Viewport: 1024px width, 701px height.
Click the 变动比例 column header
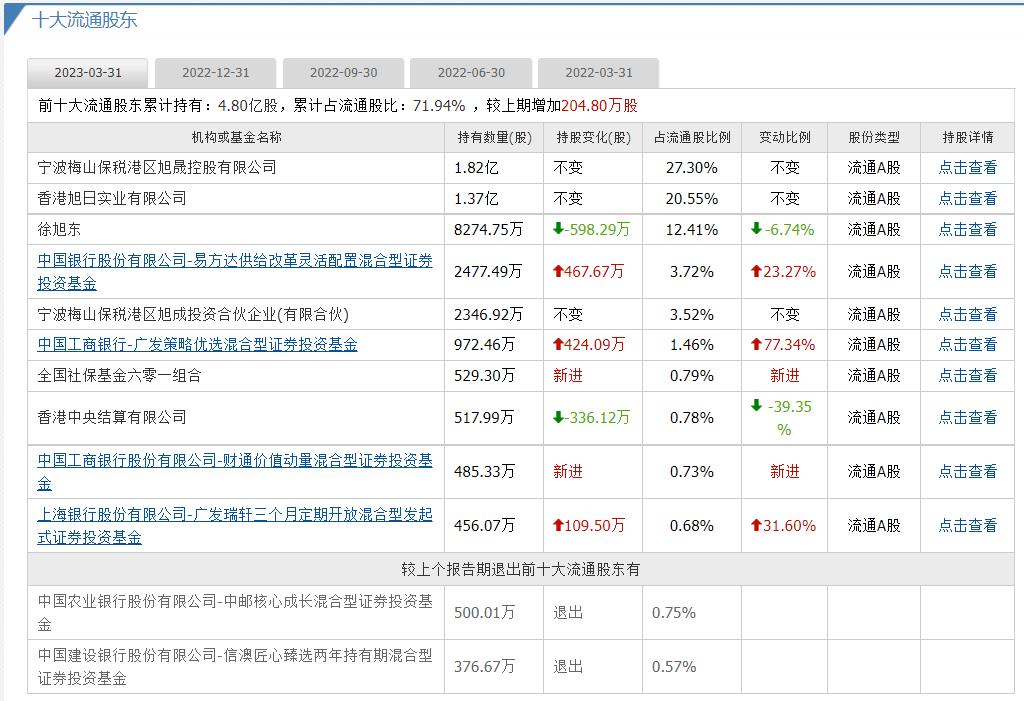coord(784,137)
